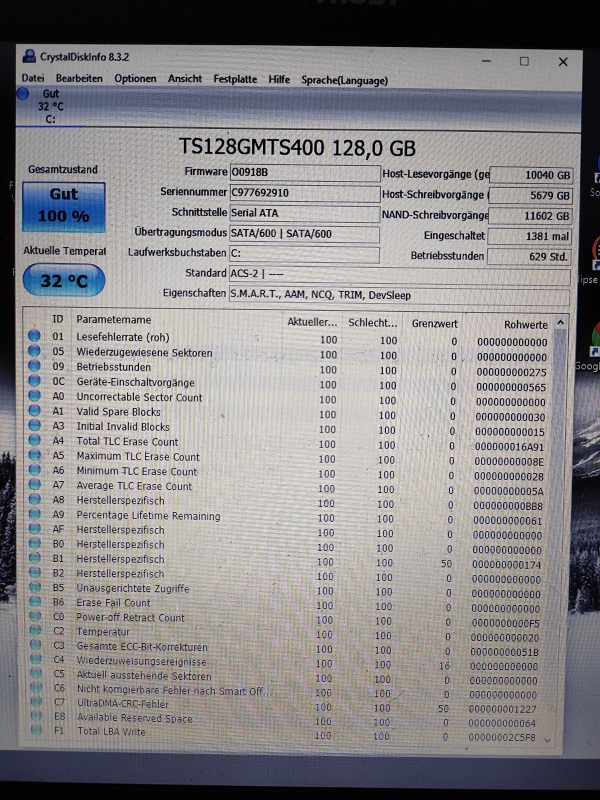Select the Nicht korrigierbare Fehler nach Smart Off row
The width and height of the screenshot is (600, 800).
point(174,690)
